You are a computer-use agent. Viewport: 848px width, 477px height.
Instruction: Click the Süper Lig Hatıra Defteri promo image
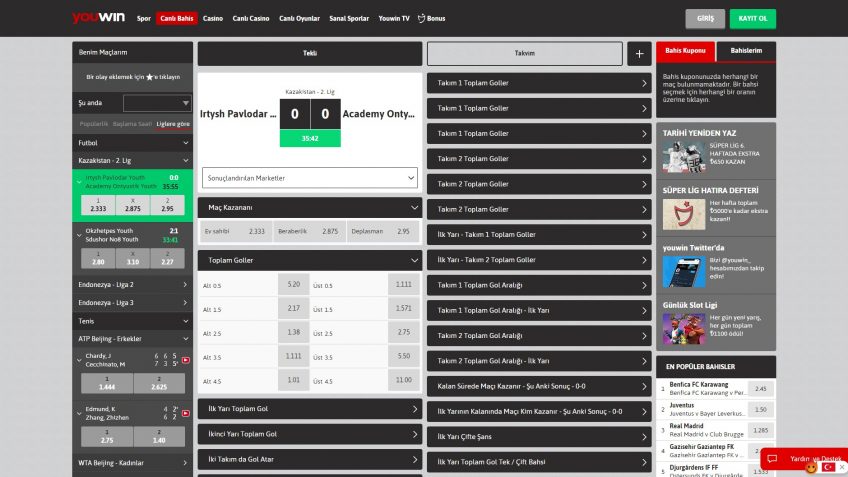pyautogui.click(x=682, y=212)
